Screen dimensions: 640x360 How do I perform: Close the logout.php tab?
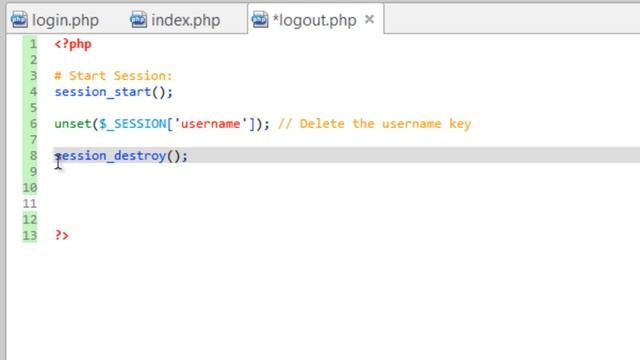pos(369,19)
